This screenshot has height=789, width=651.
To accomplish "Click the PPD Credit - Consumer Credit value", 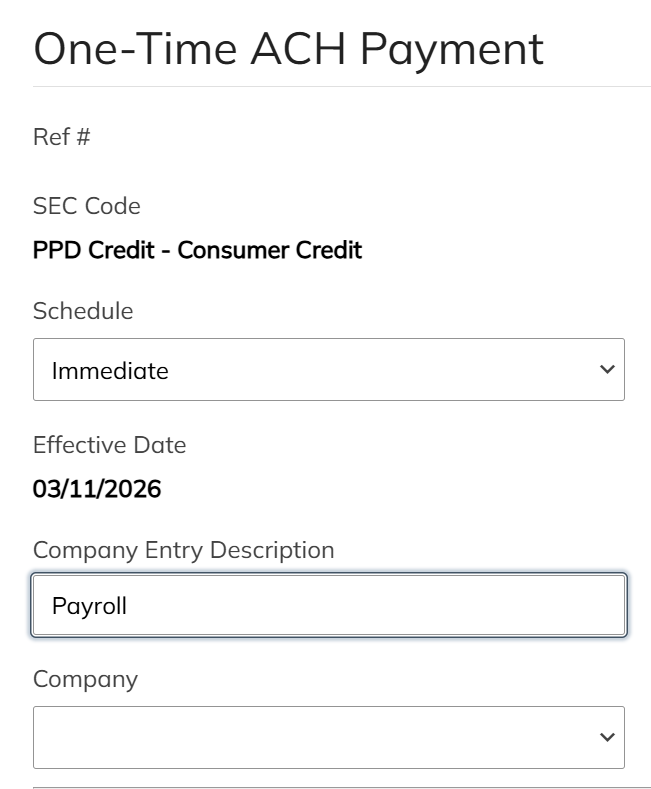I will click(197, 250).
